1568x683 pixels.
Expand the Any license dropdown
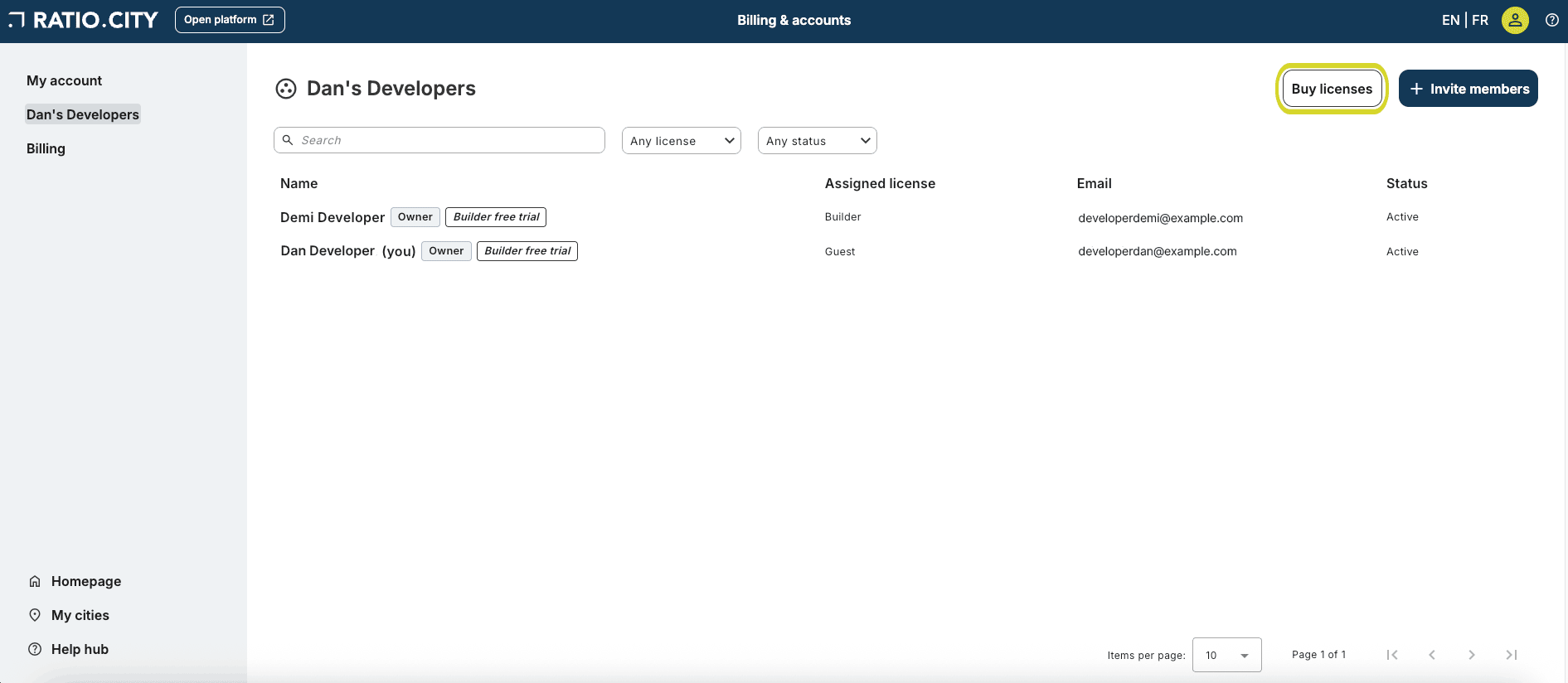coord(682,141)
